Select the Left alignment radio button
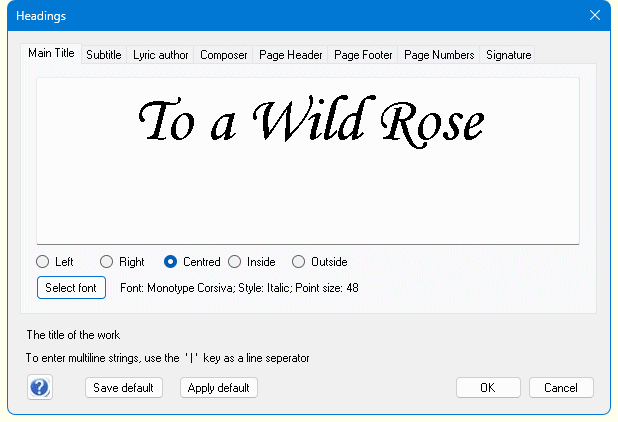 click(43, 262)
